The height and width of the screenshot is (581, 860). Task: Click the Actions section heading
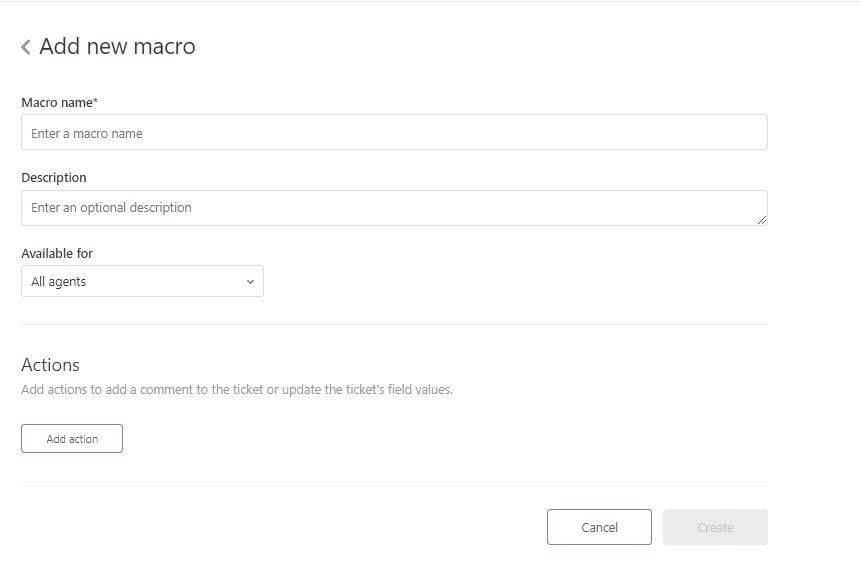tap(50, 365)
